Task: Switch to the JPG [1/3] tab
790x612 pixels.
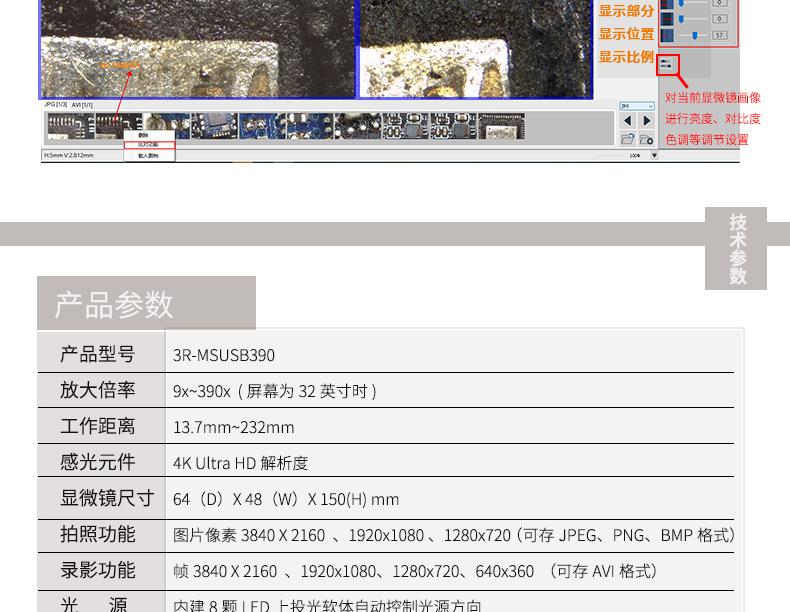Action: click(56, 104)
